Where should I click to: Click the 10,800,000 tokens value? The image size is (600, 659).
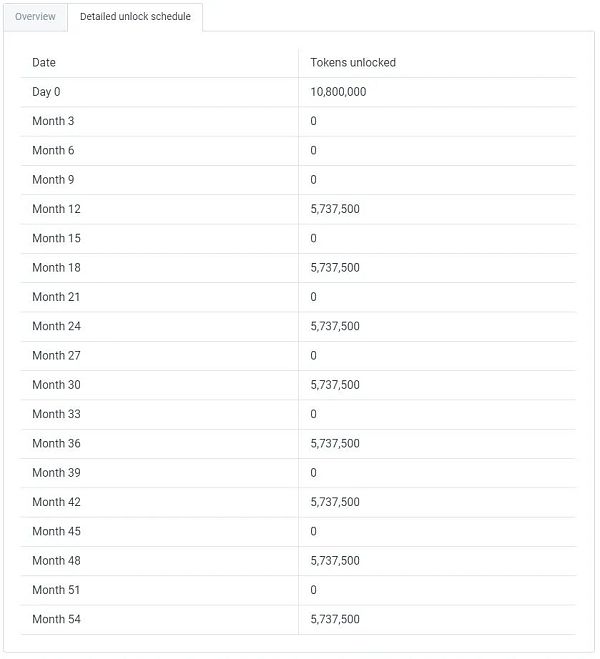338,92
